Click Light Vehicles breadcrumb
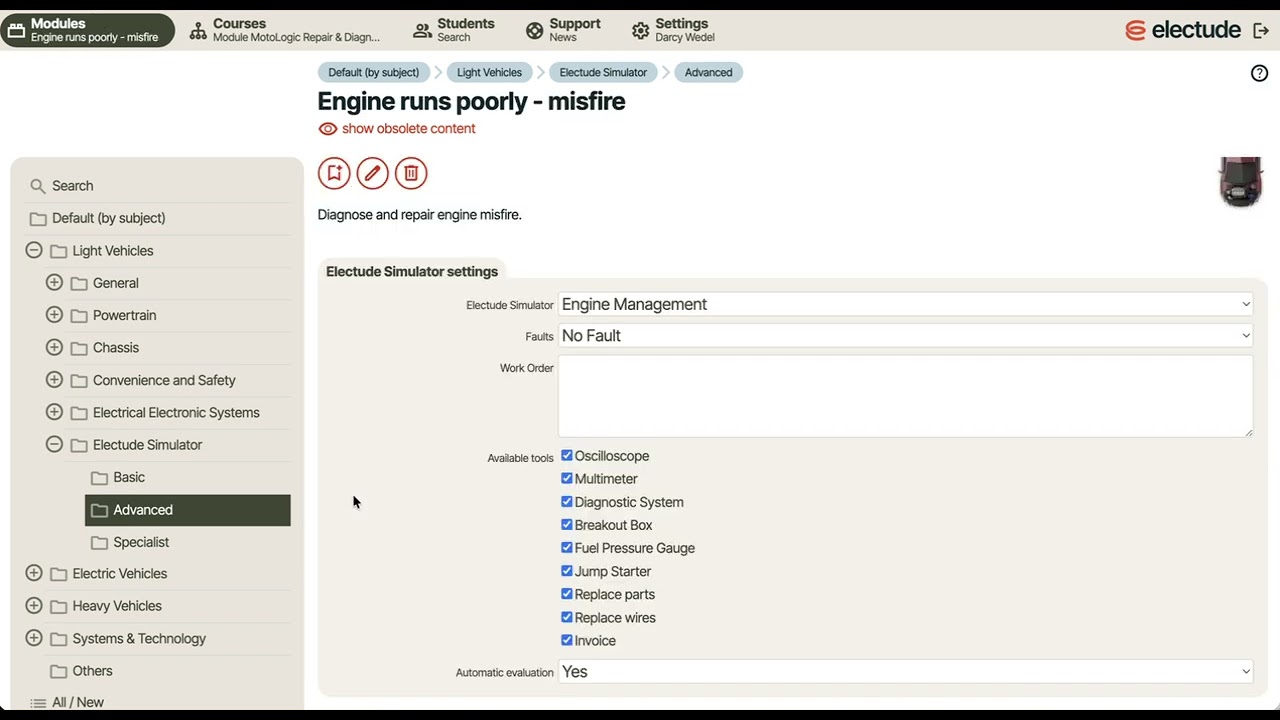This screenshot has height=720, width=1280. click(489, 72)
